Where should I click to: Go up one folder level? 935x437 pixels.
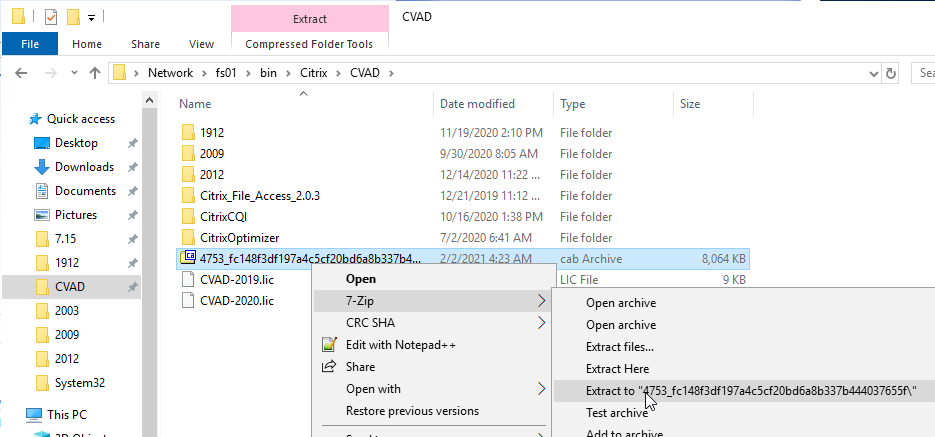click(x=94, y=73)
